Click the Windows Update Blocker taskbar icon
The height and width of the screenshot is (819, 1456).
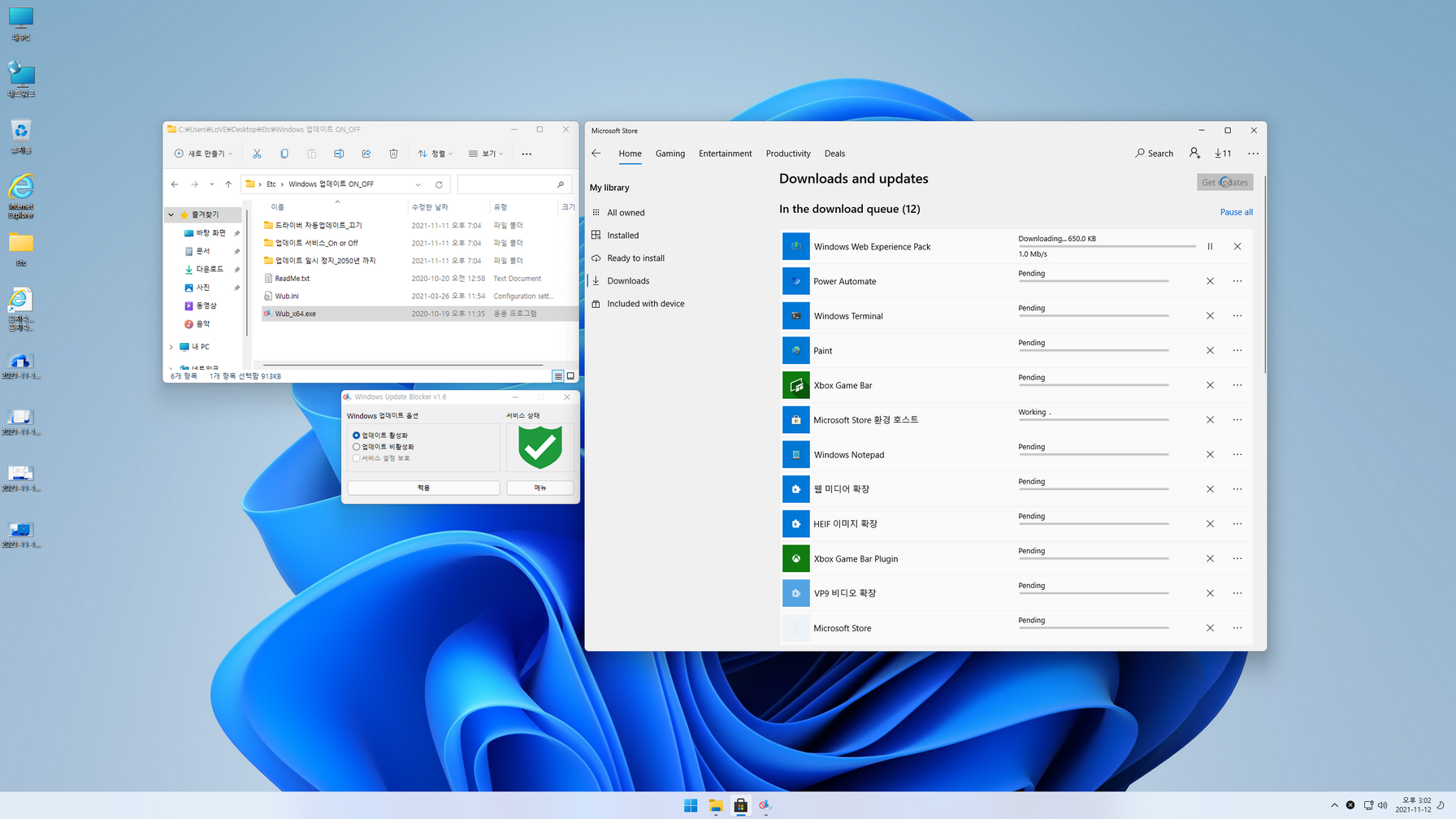click(x=765, y=805)
